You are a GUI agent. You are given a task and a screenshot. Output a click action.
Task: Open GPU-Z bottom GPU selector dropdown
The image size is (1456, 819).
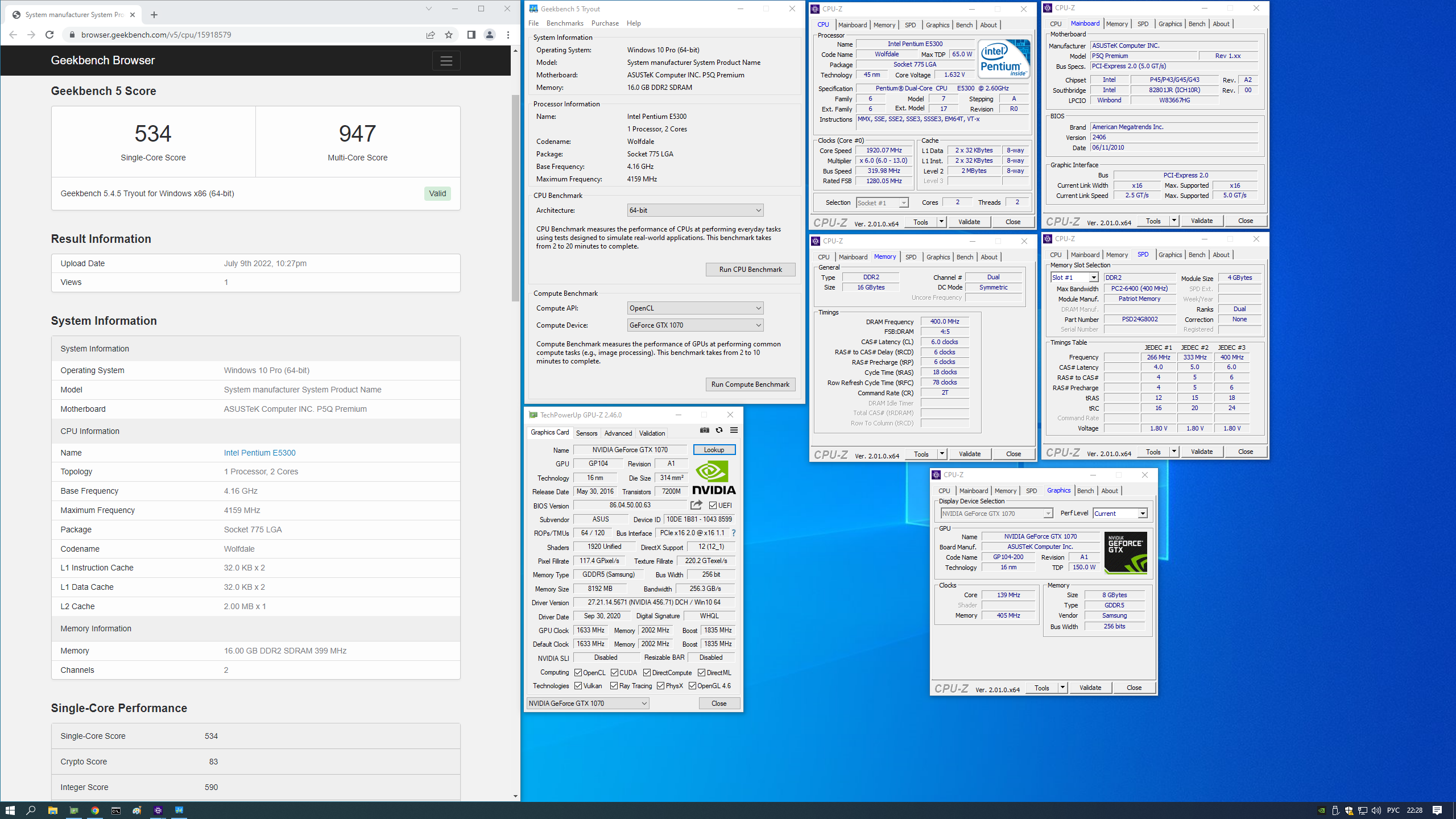(588, 704)
